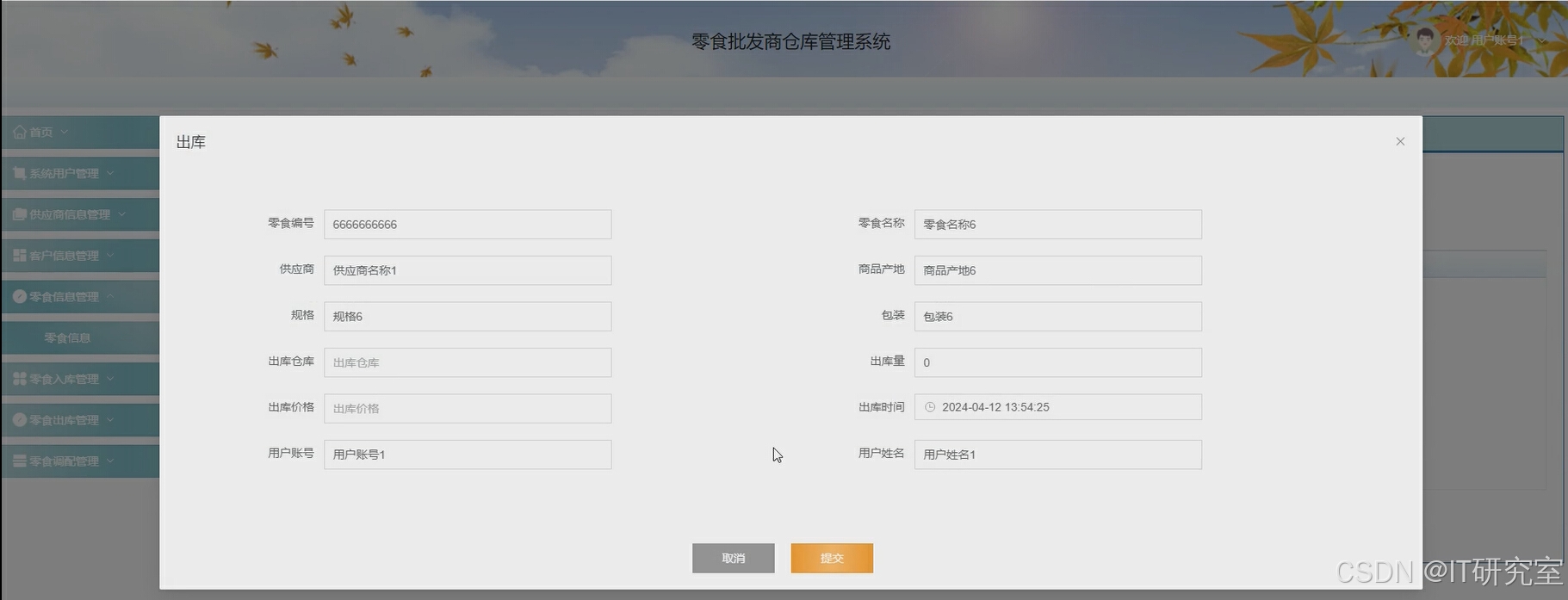Viewport: 1568px width, 600px height.
Task: Click the 出库 dialog title
Action: pos(191,142)
